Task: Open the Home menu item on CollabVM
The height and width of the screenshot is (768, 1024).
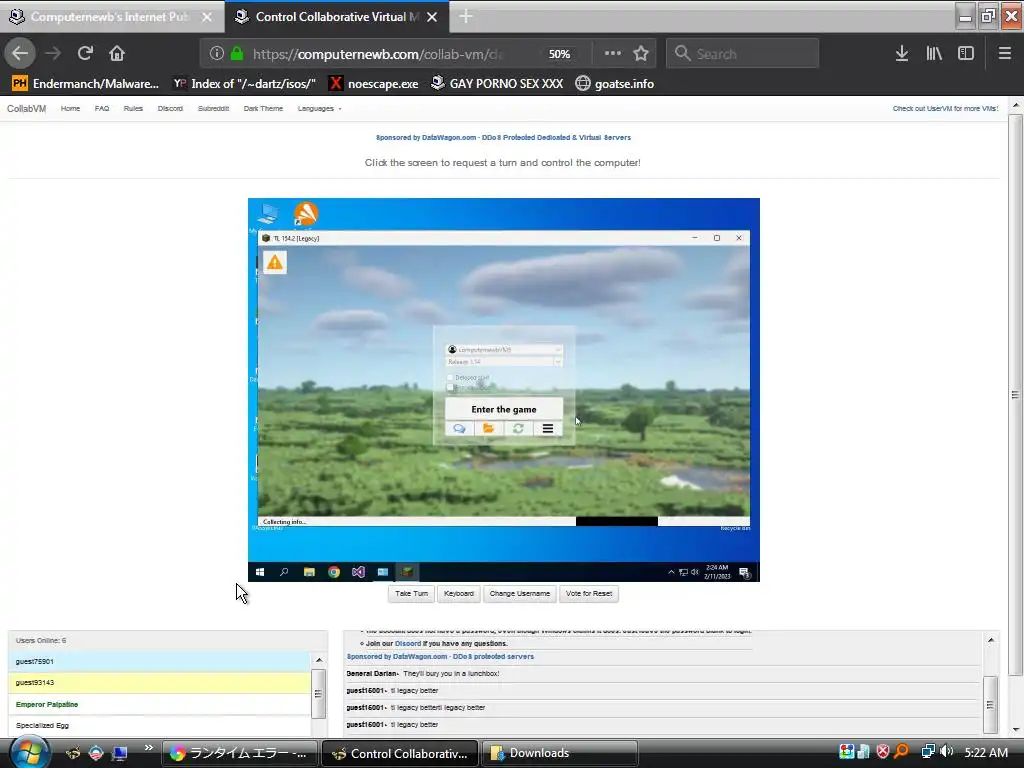Action: tap(71, 108)
